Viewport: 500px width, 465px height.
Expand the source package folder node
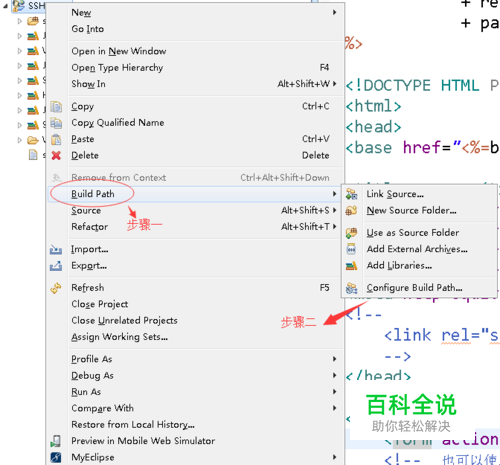(19, 21)
